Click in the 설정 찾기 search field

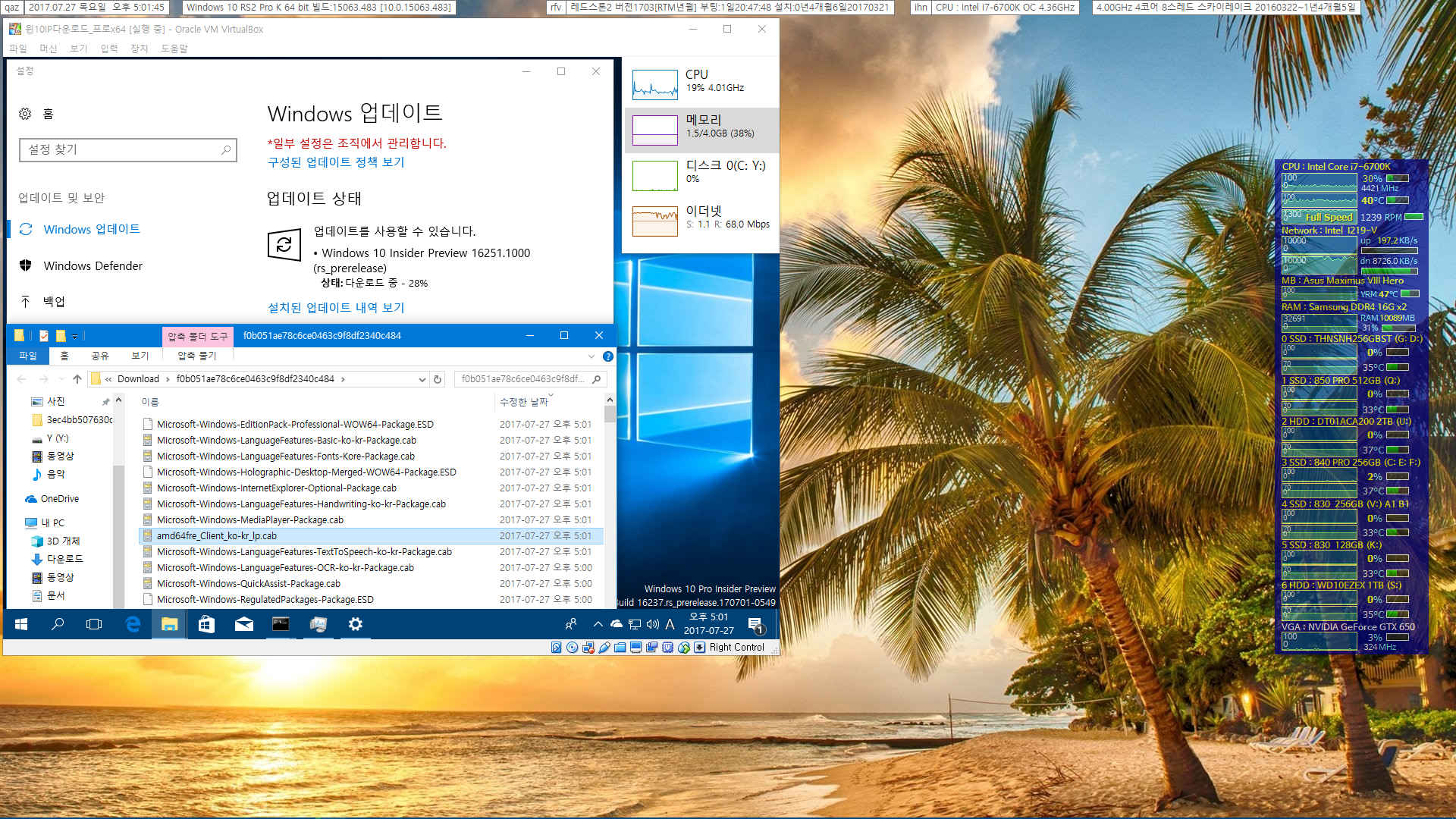(127, 150)
